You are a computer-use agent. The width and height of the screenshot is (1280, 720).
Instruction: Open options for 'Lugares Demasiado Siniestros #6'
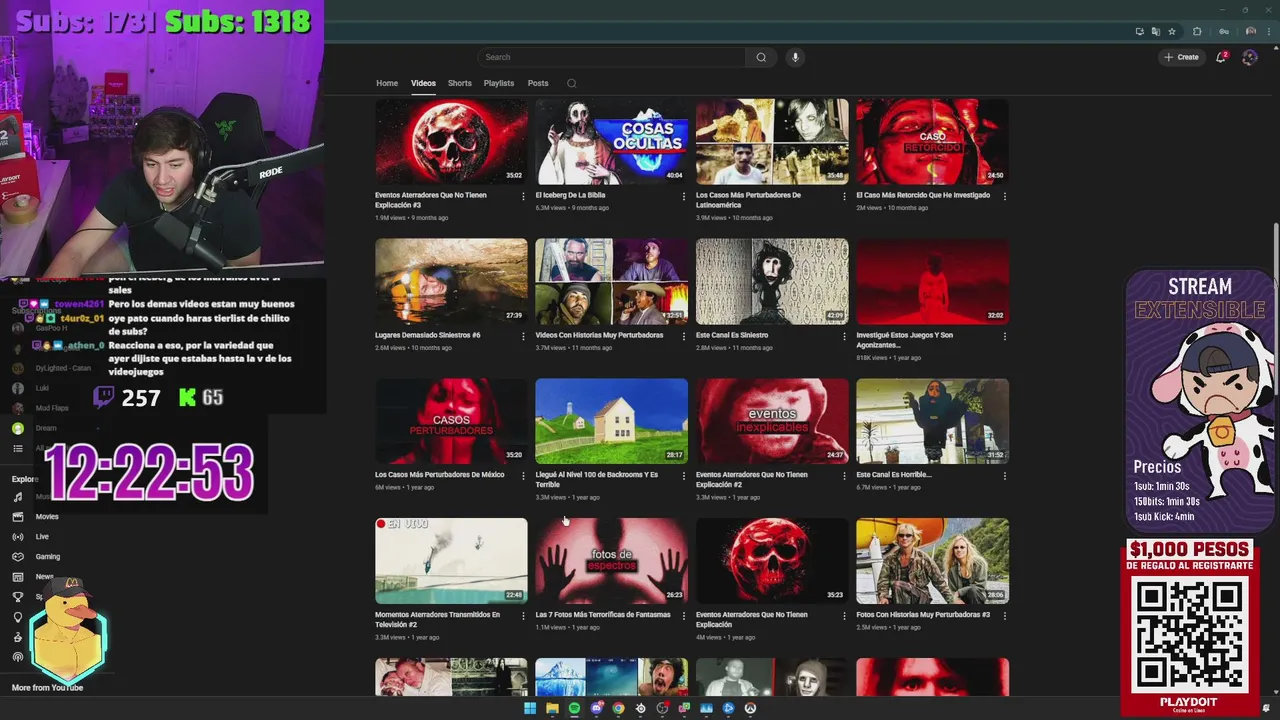pos(523,336)
